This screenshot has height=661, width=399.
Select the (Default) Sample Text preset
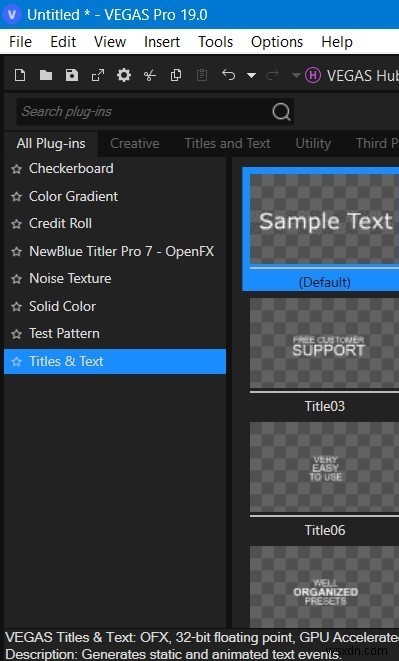click(x=324, y=219)
